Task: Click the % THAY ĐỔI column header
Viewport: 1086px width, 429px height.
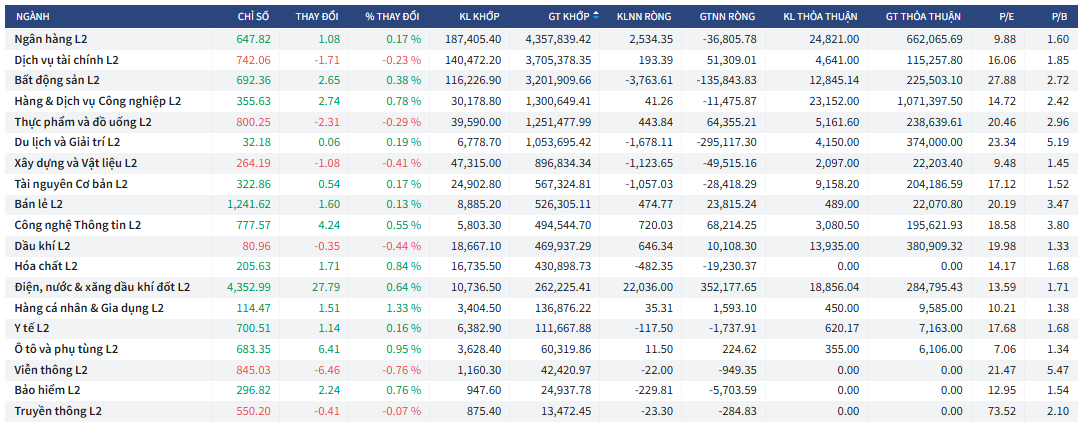Action: click(393, 17)
